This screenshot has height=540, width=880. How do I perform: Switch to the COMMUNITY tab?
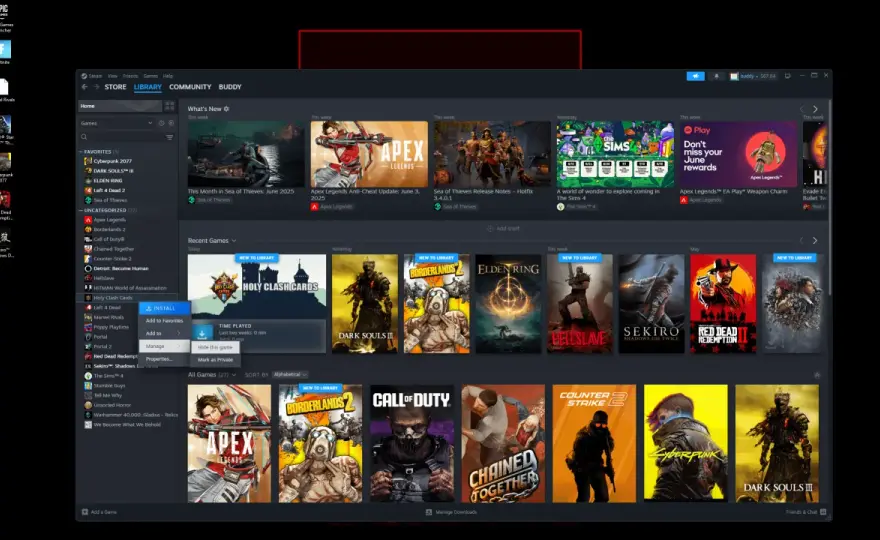190,87
